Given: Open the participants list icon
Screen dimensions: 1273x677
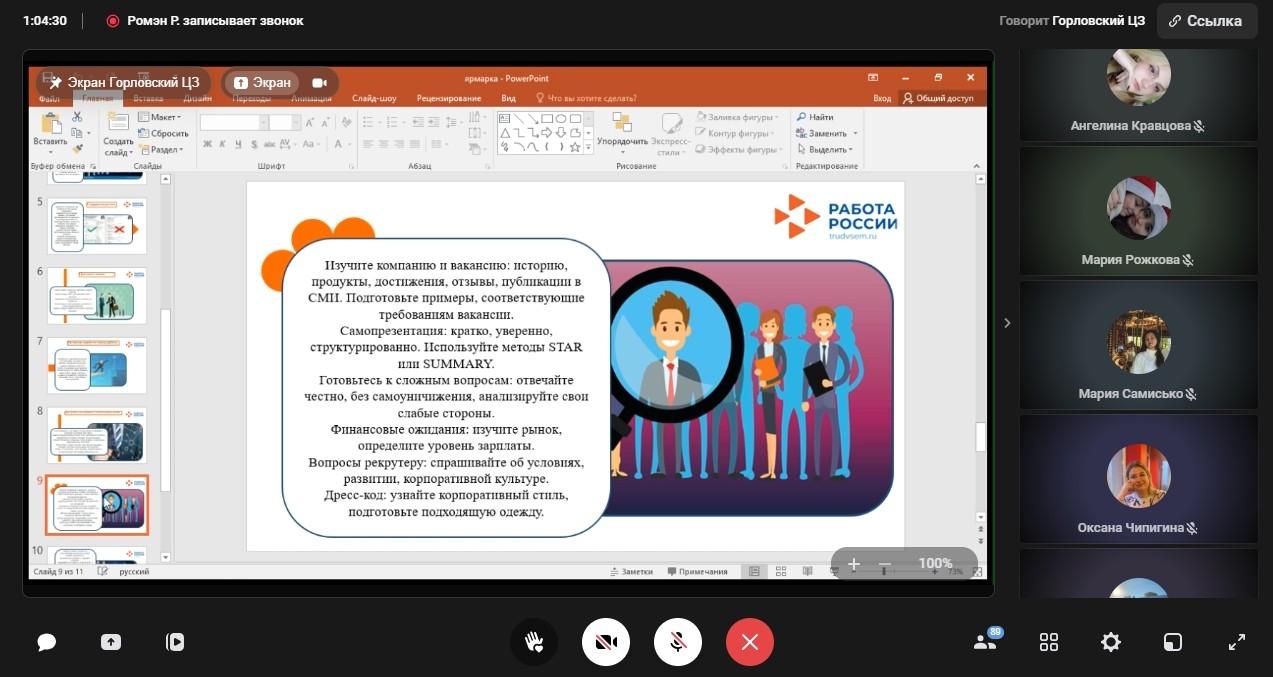Looking at the screenshot, I should (987, 641).
